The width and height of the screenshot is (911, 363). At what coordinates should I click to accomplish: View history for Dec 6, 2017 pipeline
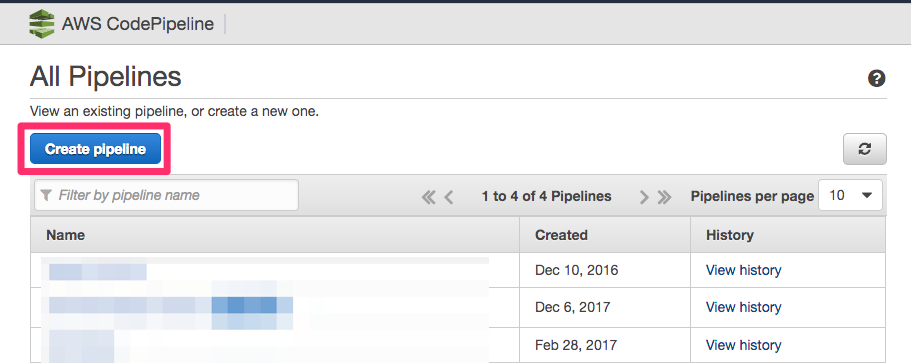(x=743, y=307)
